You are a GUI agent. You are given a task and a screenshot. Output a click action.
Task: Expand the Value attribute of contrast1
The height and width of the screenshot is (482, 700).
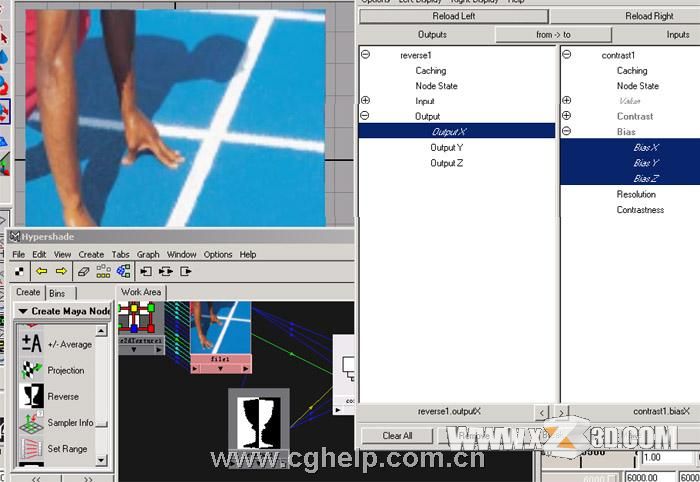(567, 100)
